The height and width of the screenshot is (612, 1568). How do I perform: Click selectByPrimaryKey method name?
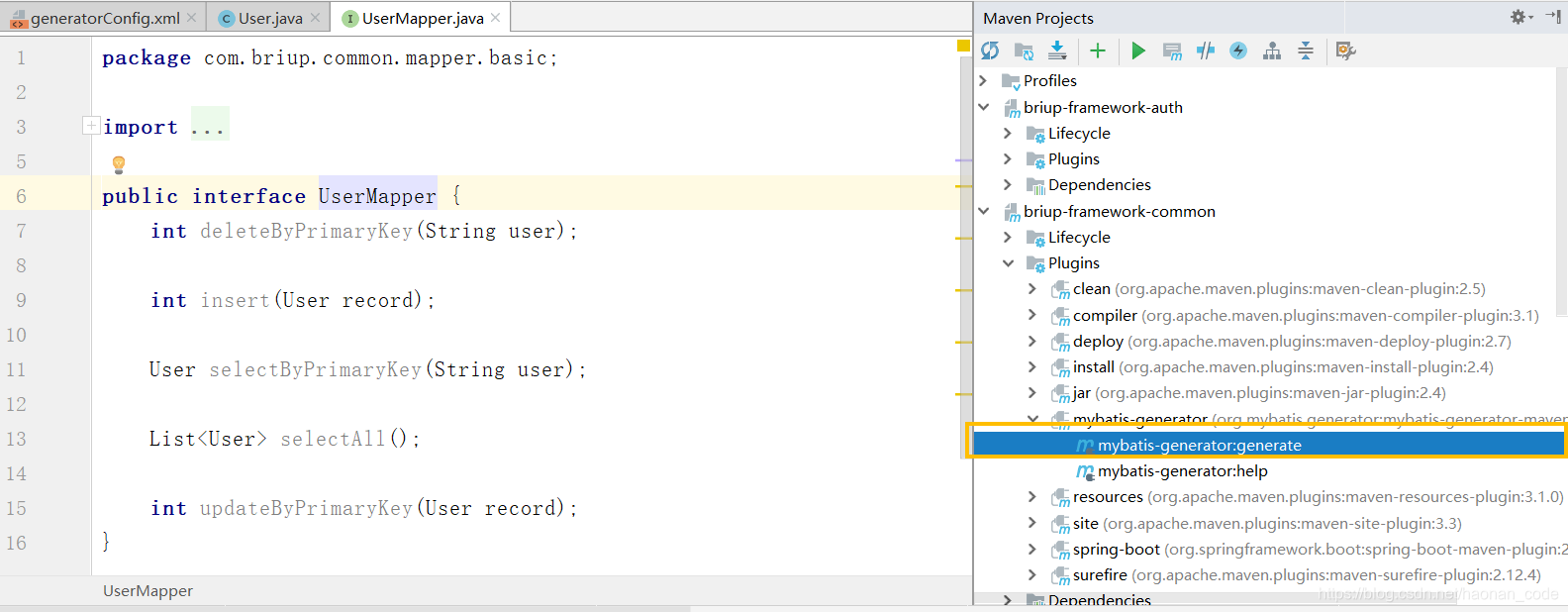click(x=315, y=369)
